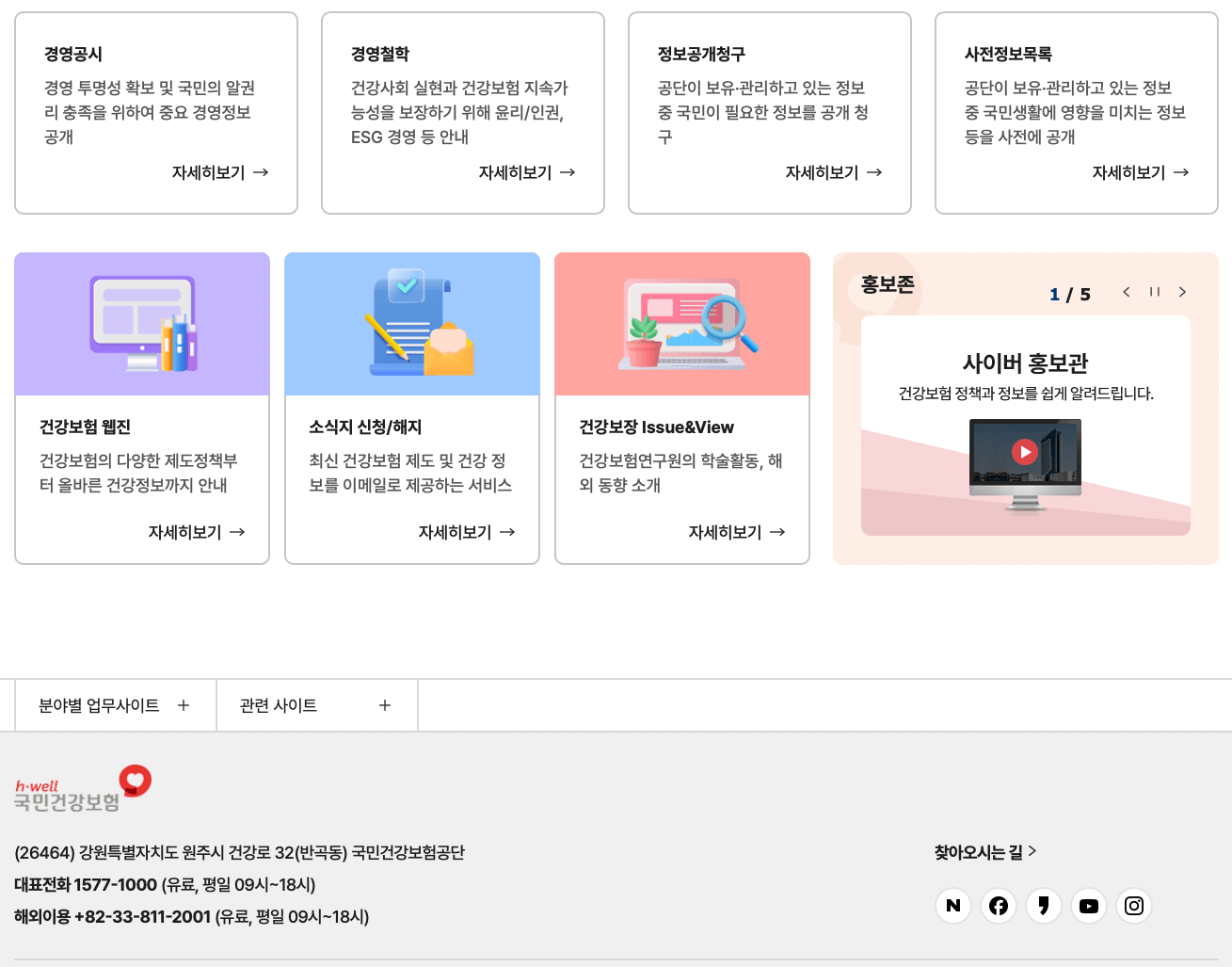Open the Naver blog icon in the footer

tap(952, 906)
